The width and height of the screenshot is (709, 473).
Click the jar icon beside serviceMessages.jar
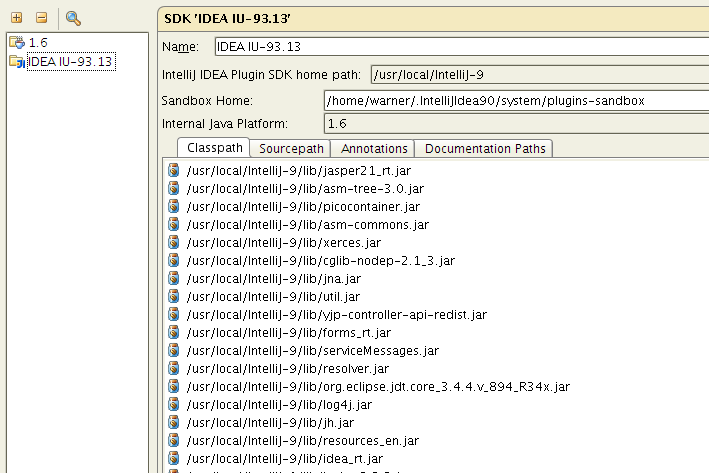[x=174, y=350]
